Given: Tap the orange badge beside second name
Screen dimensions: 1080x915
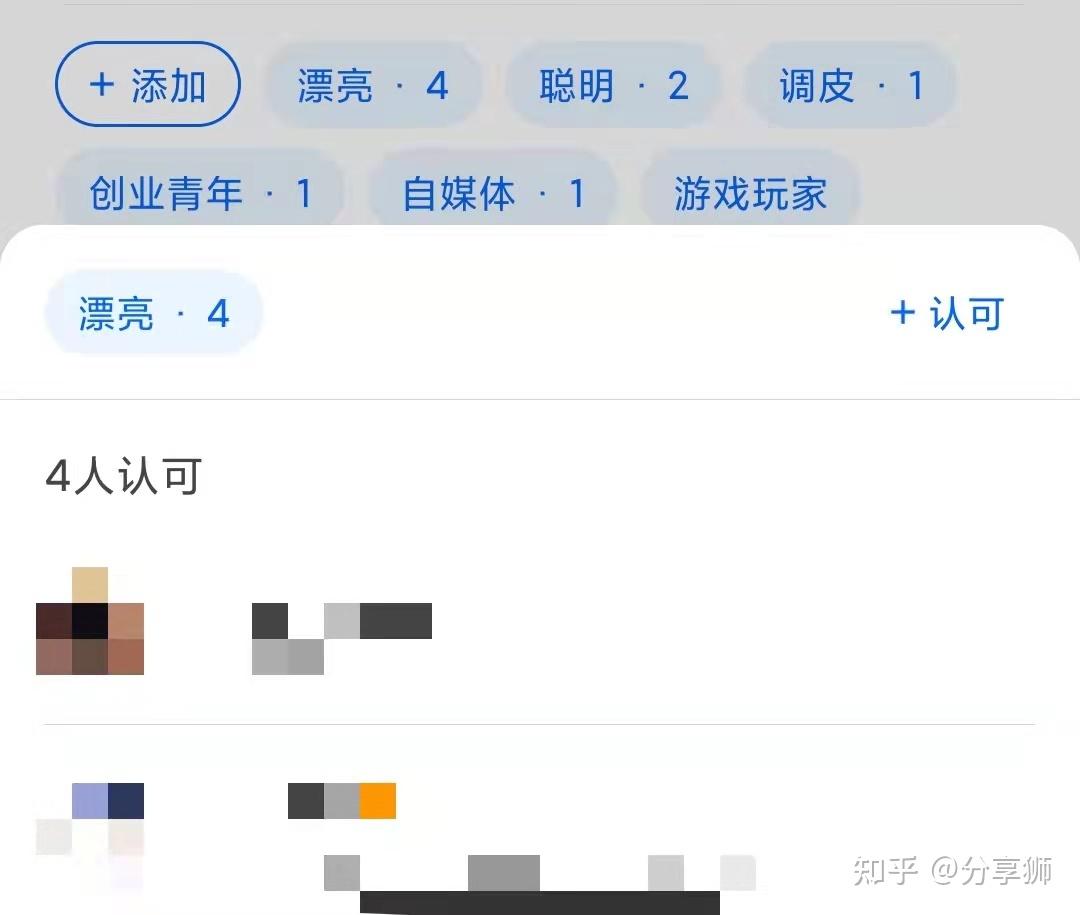Looking at the screenshot, I should pos(378,801).
